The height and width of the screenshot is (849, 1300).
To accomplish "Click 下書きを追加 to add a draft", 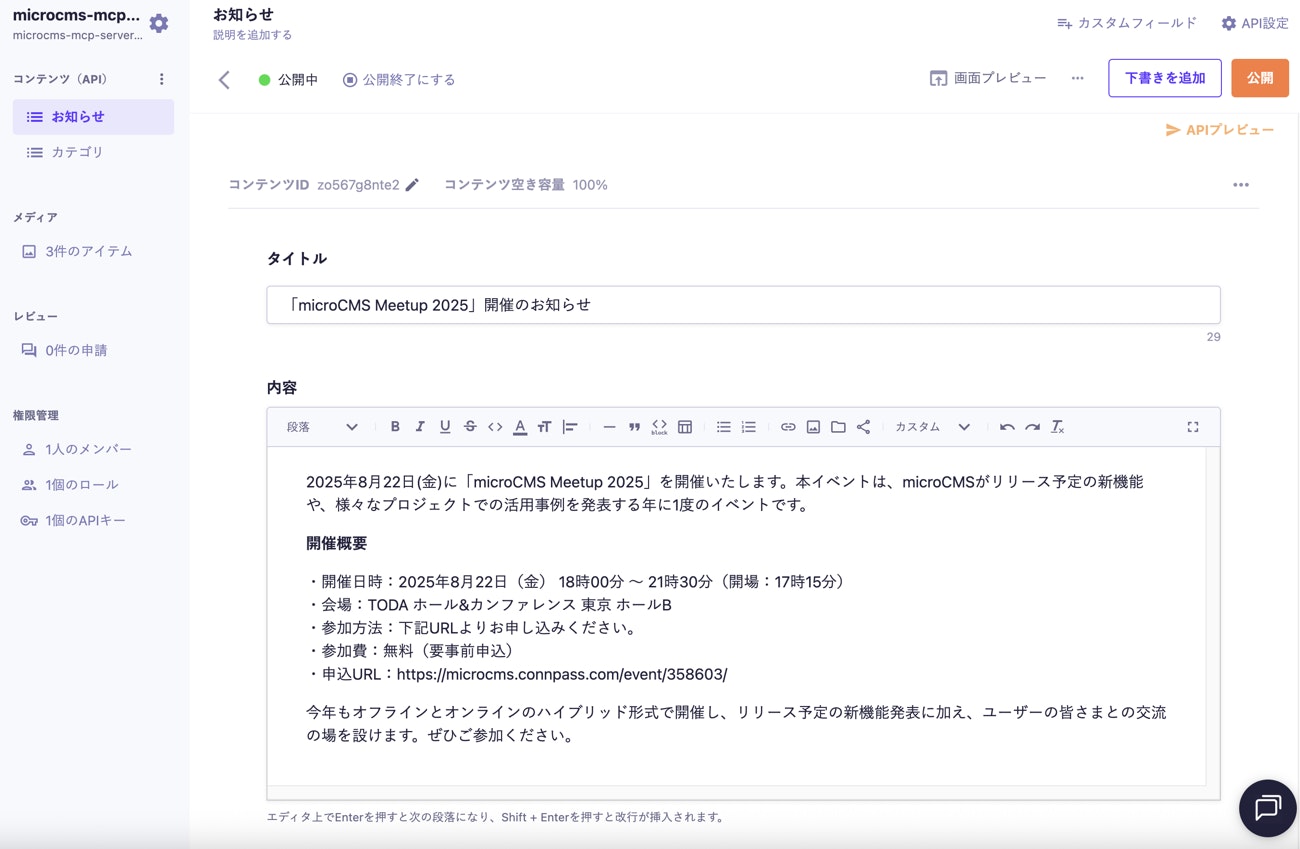I will click(x=1164, y=77).
